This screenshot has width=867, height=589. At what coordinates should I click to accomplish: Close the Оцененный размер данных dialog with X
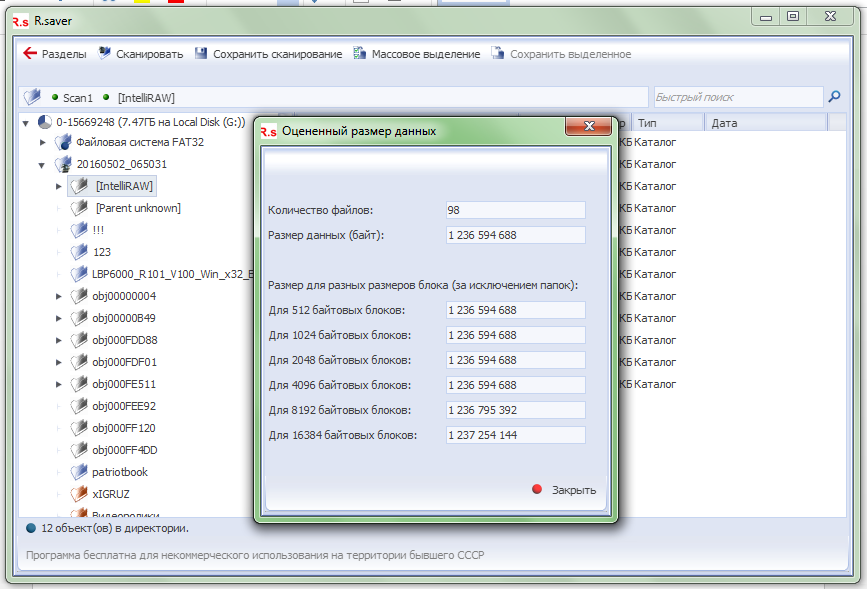tap(587, 128)
